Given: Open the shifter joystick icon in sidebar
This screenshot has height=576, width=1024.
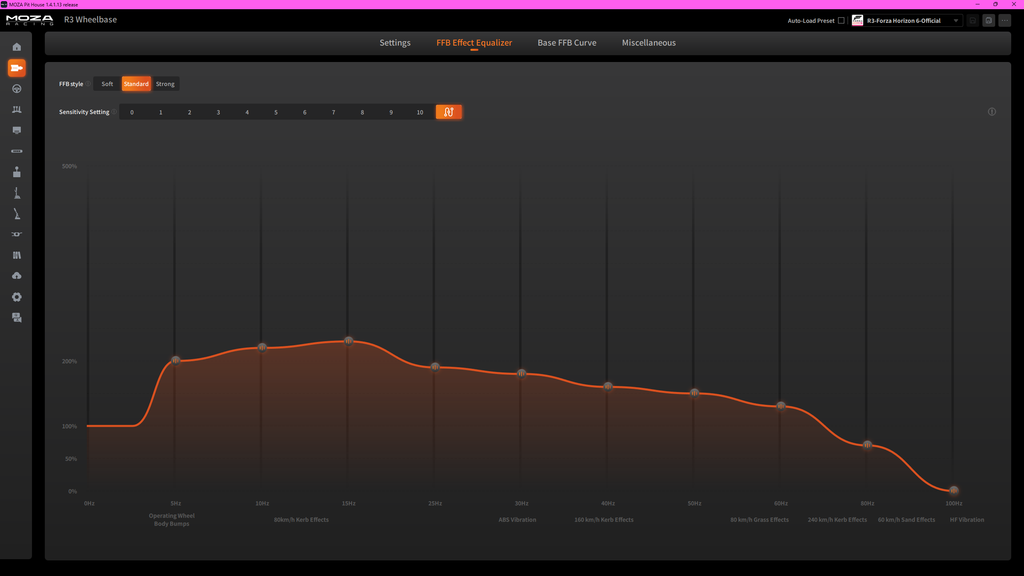Looking at the screenshot, I should [x=17, y=172].
